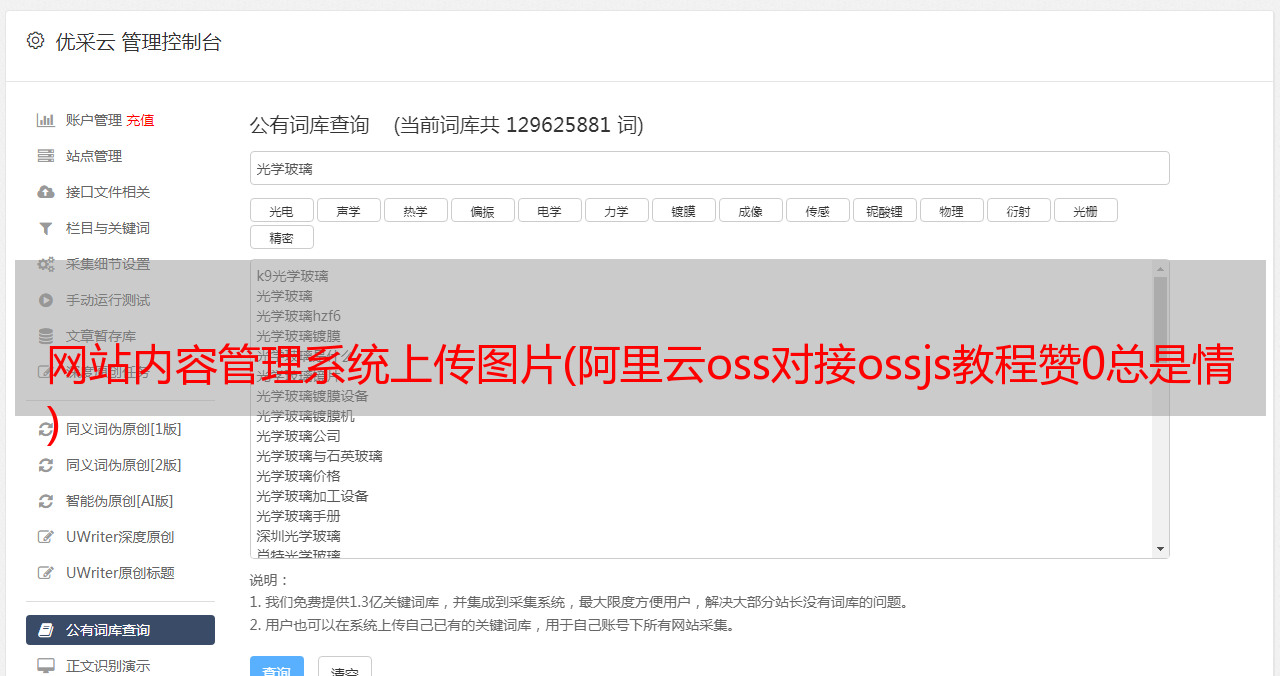Select the 镀膜 keyword tag
Viewport: 1280px width, 676px height.
(684, 210)
